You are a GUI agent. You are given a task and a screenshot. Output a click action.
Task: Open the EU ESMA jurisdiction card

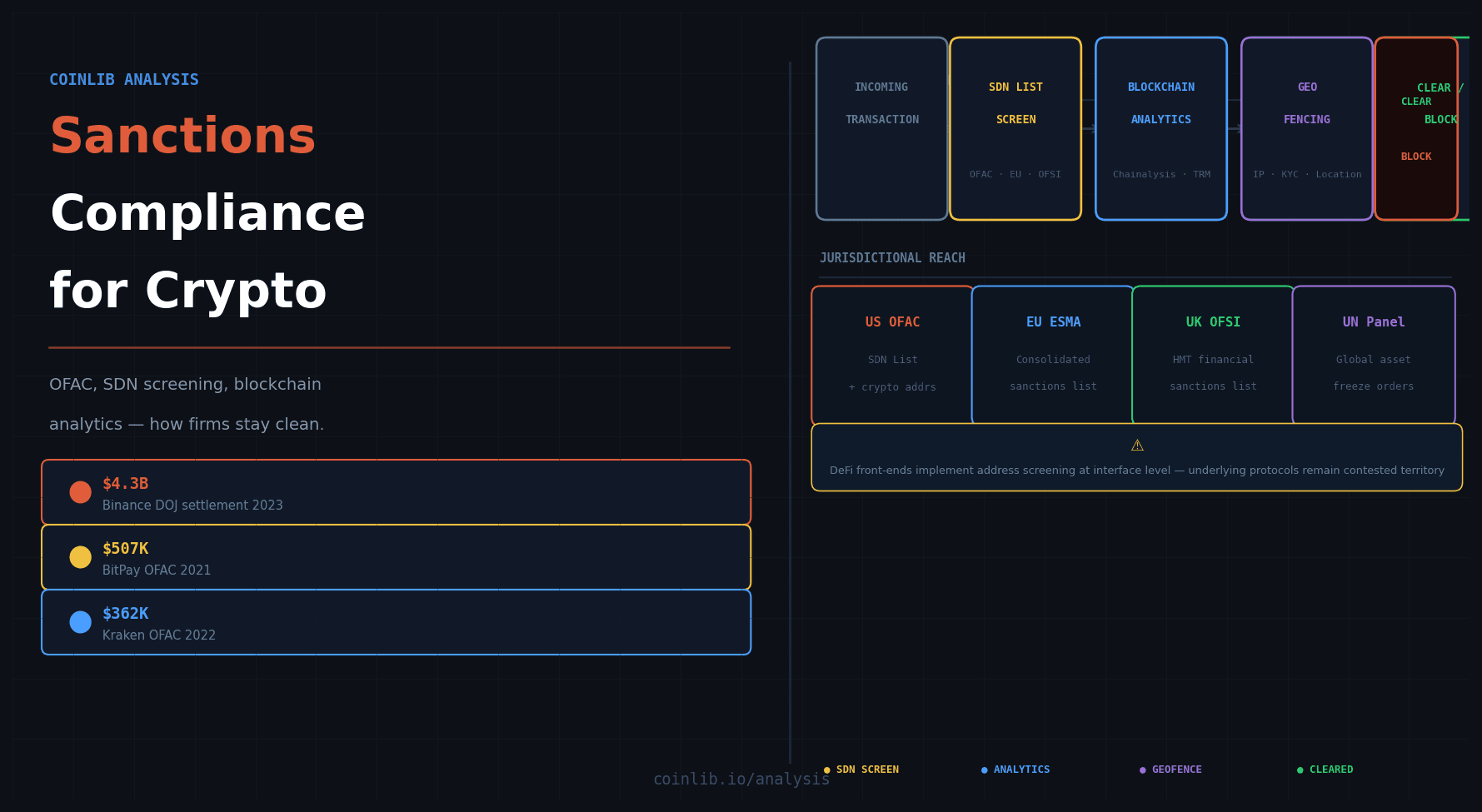1053,356
